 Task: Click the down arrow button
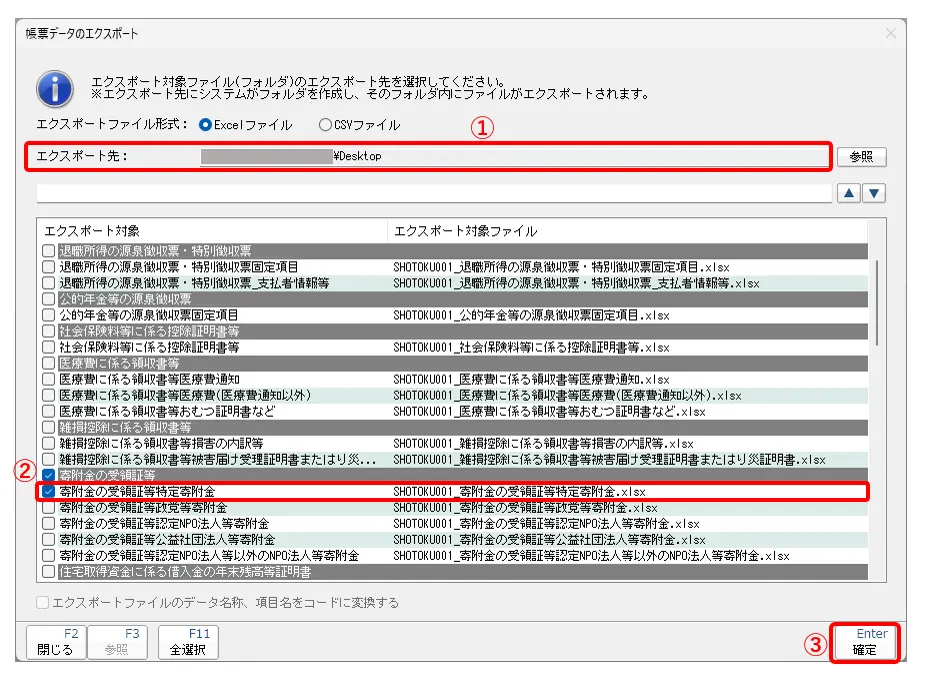point(874,193)
